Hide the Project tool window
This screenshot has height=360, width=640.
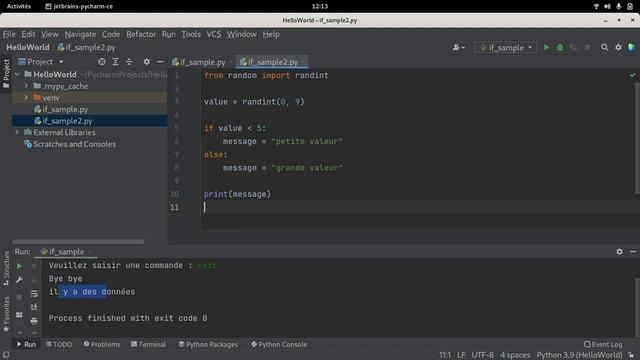click(160, 62)
